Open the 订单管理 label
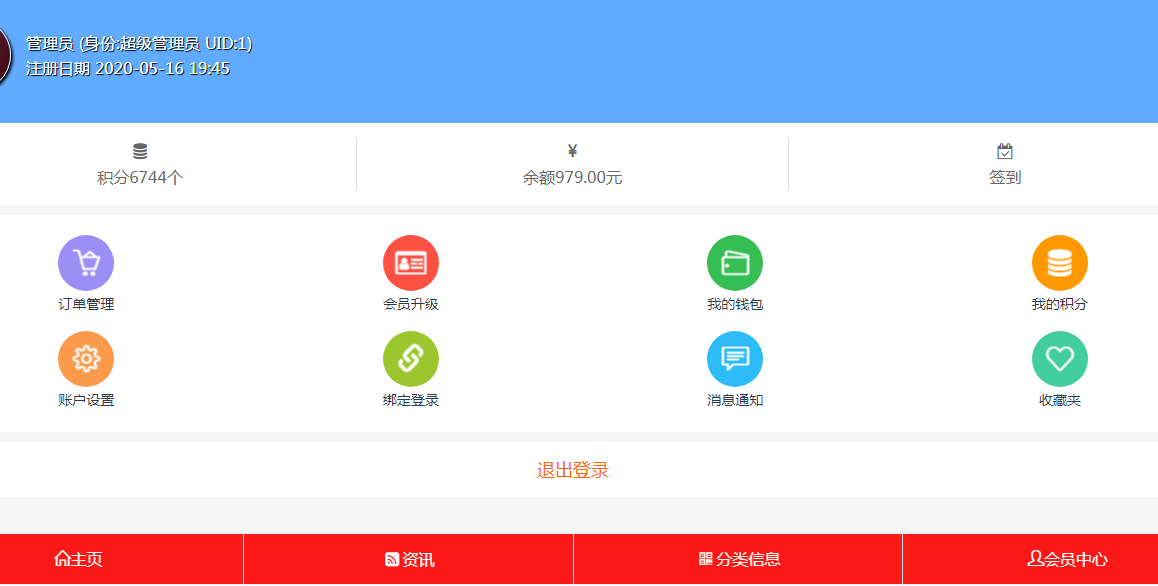The height and width of the screenshot is (586, 1158). pos(86,304)
